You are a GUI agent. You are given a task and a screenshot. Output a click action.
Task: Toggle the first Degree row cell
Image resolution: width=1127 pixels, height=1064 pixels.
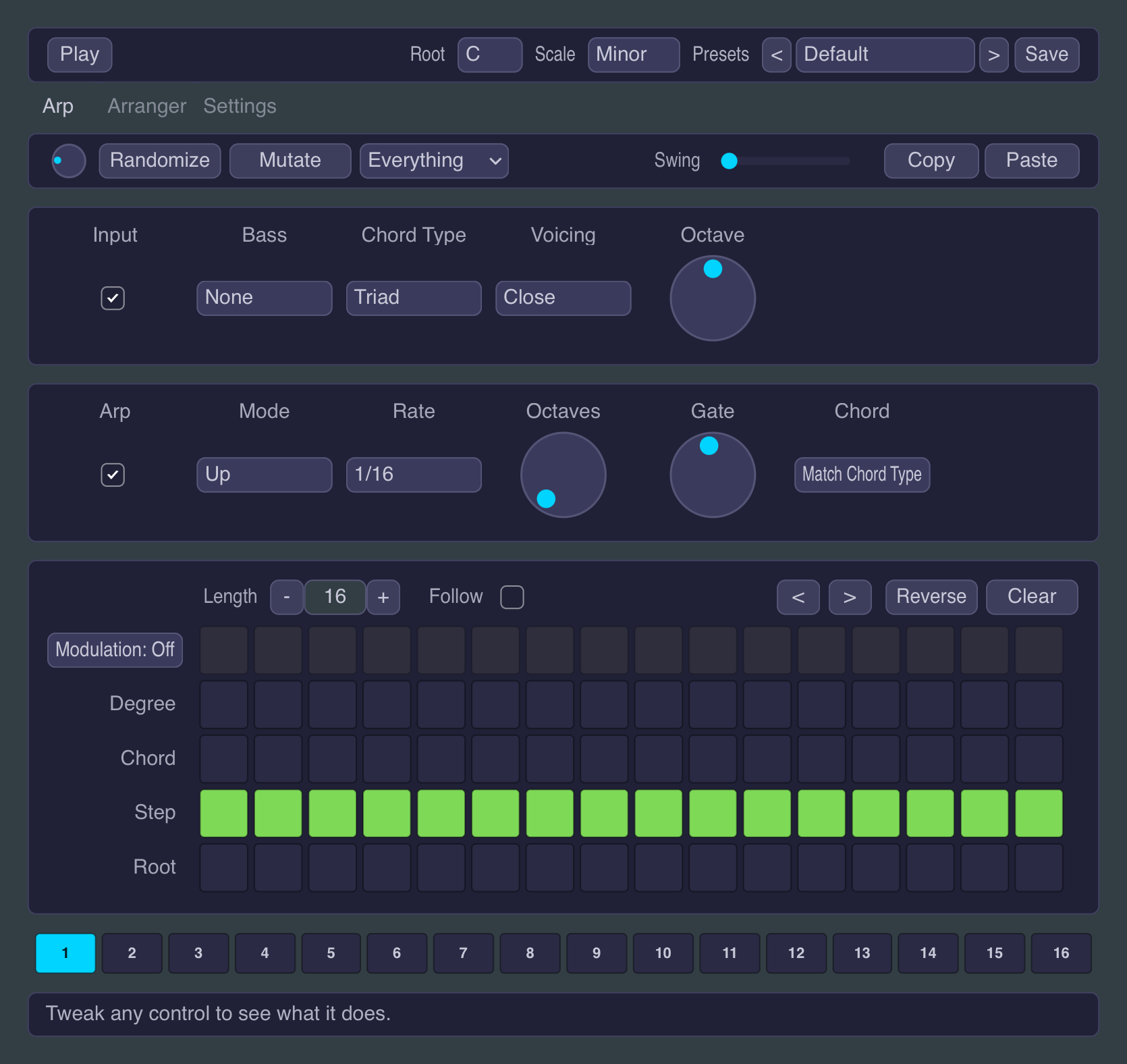click(x=224, y=705)
